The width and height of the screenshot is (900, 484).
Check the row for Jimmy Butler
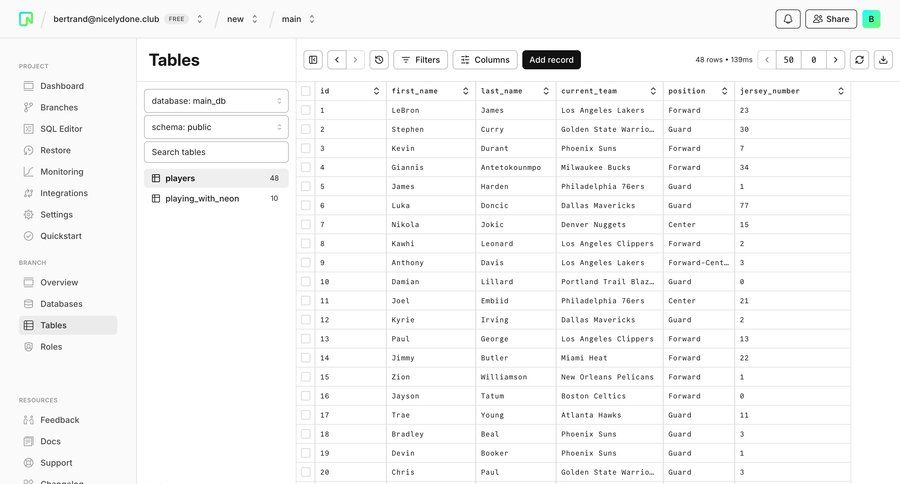tap(306, 358)
